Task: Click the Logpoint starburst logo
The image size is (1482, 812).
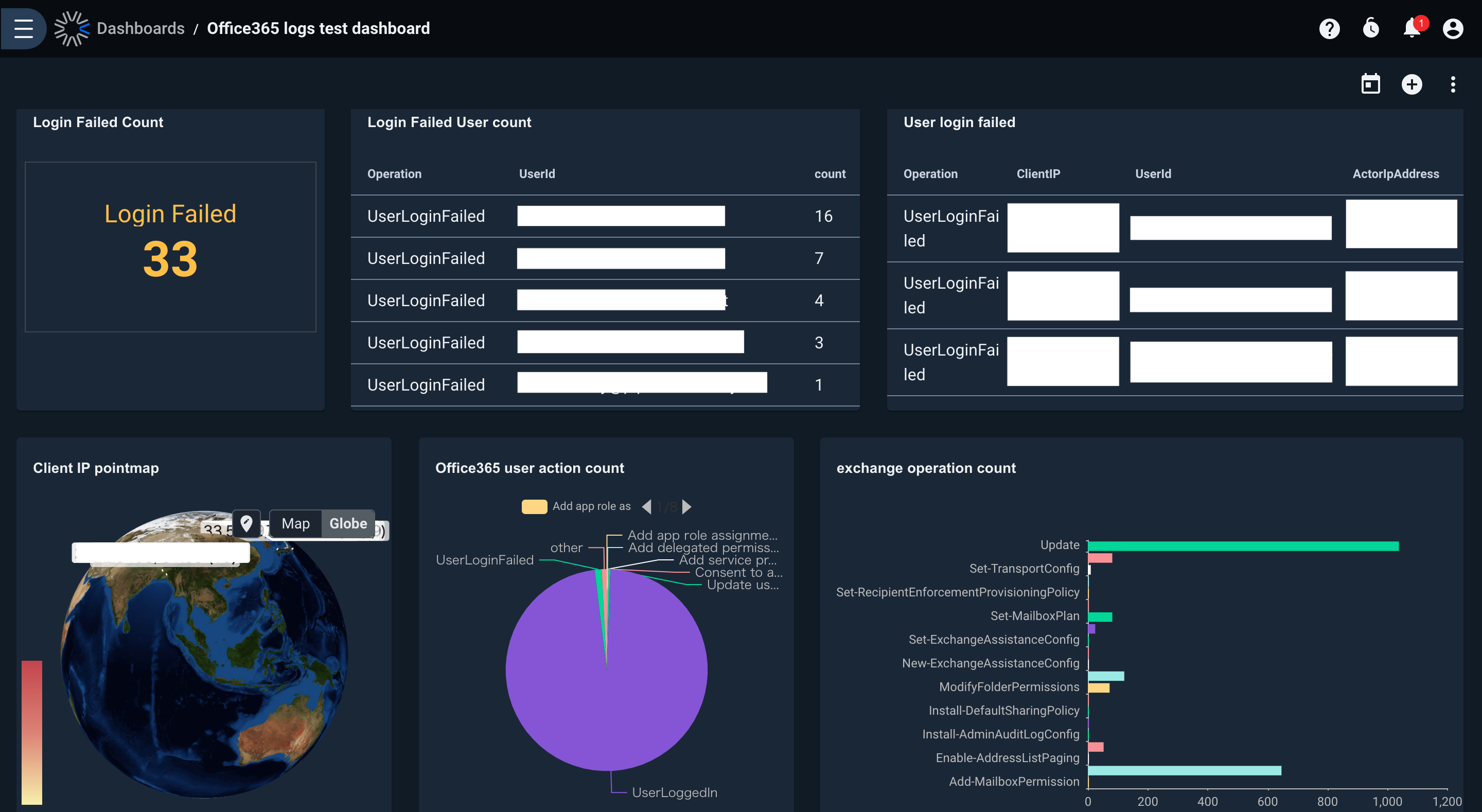Action: click(x=72, y=28)
